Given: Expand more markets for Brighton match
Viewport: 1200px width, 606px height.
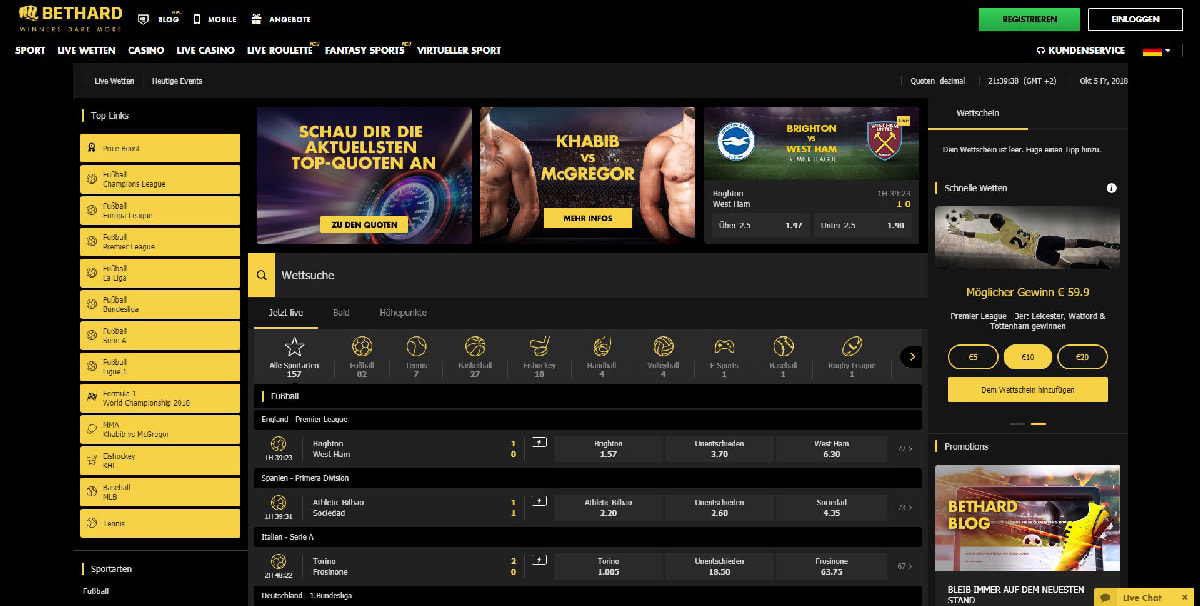Looking at the screenshot, I should [905, 448].
